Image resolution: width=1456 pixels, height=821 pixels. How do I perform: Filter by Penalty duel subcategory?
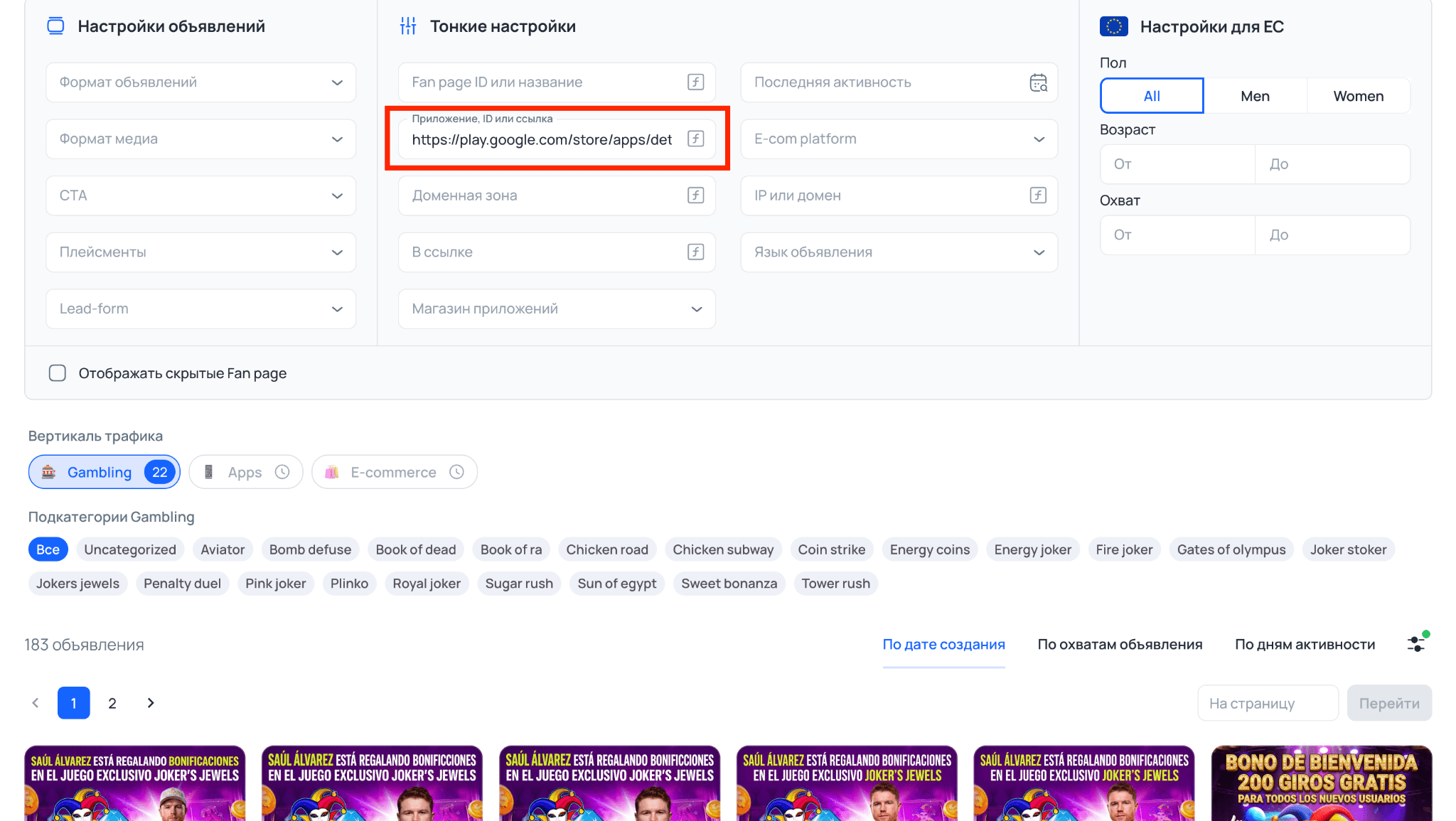click(182, 584)
